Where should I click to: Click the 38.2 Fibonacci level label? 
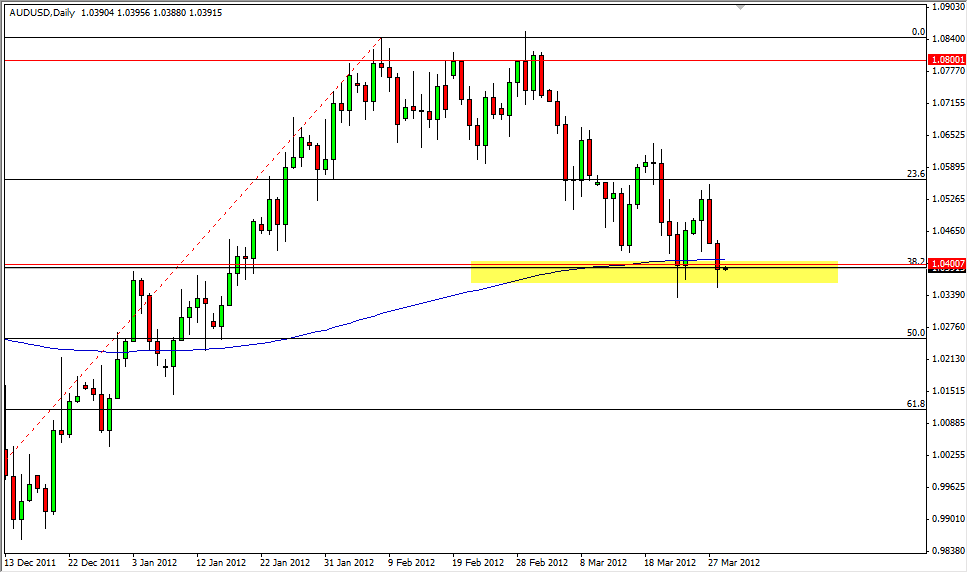tap(915, 260)
